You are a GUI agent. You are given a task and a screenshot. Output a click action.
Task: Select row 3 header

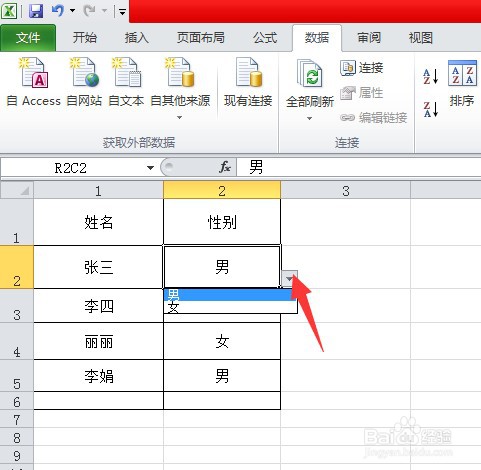(x=17, y=306)
